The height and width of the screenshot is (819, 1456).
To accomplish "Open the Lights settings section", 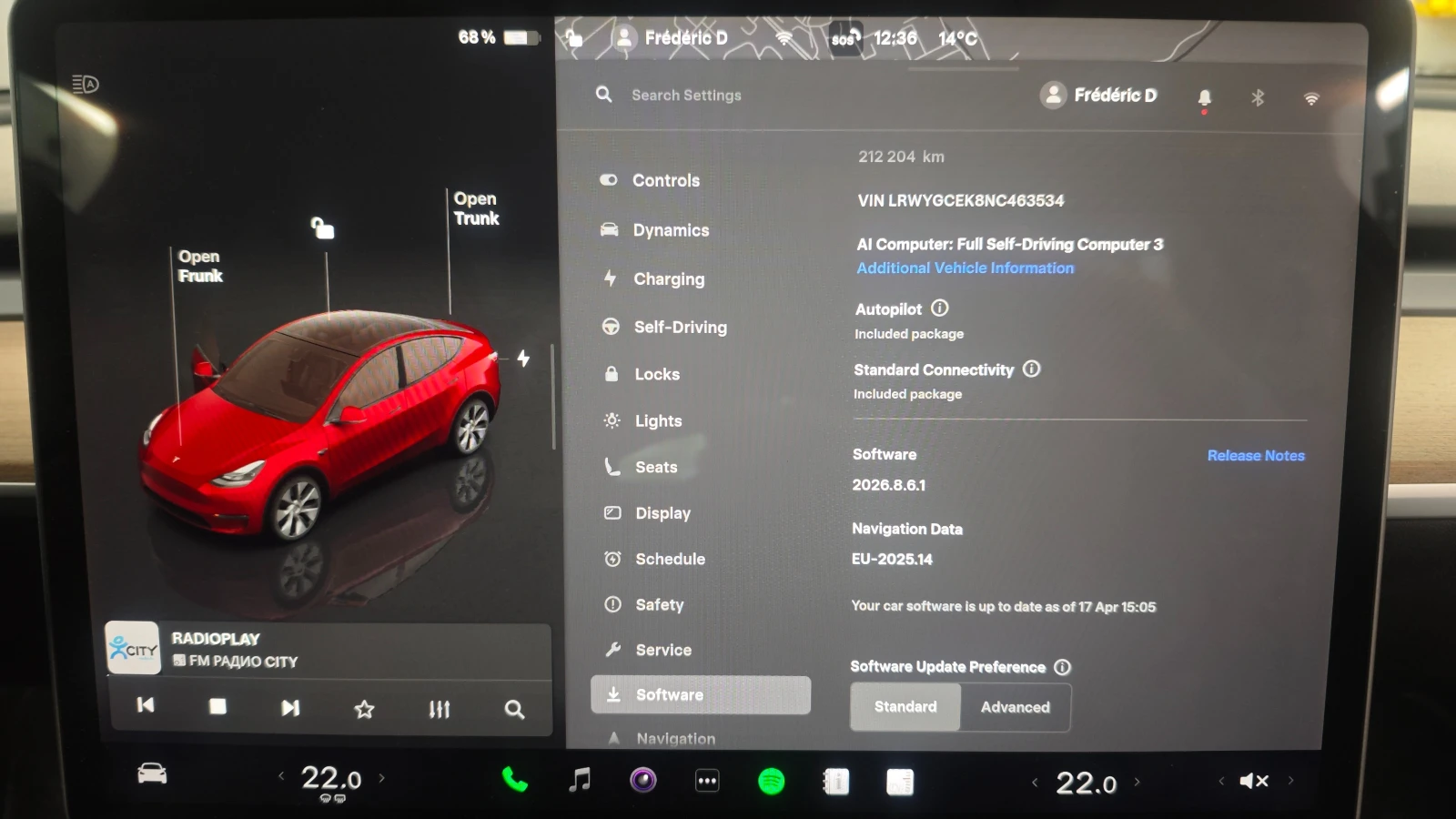I will pos(657,420).
